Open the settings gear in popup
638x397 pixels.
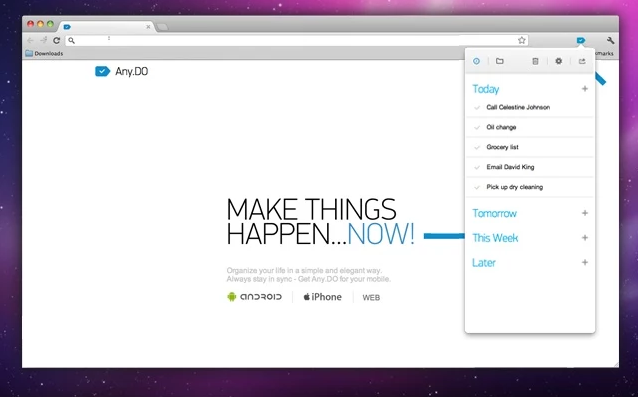tap(558, 61)
